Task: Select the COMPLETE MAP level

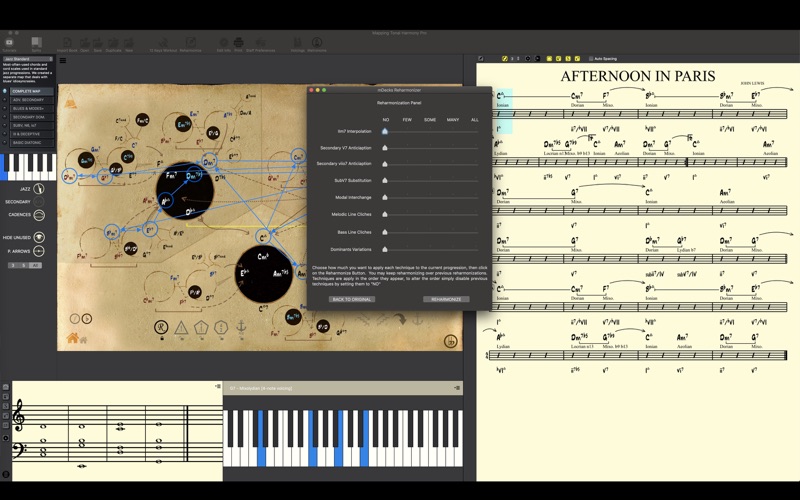Action: pos(32,91)
